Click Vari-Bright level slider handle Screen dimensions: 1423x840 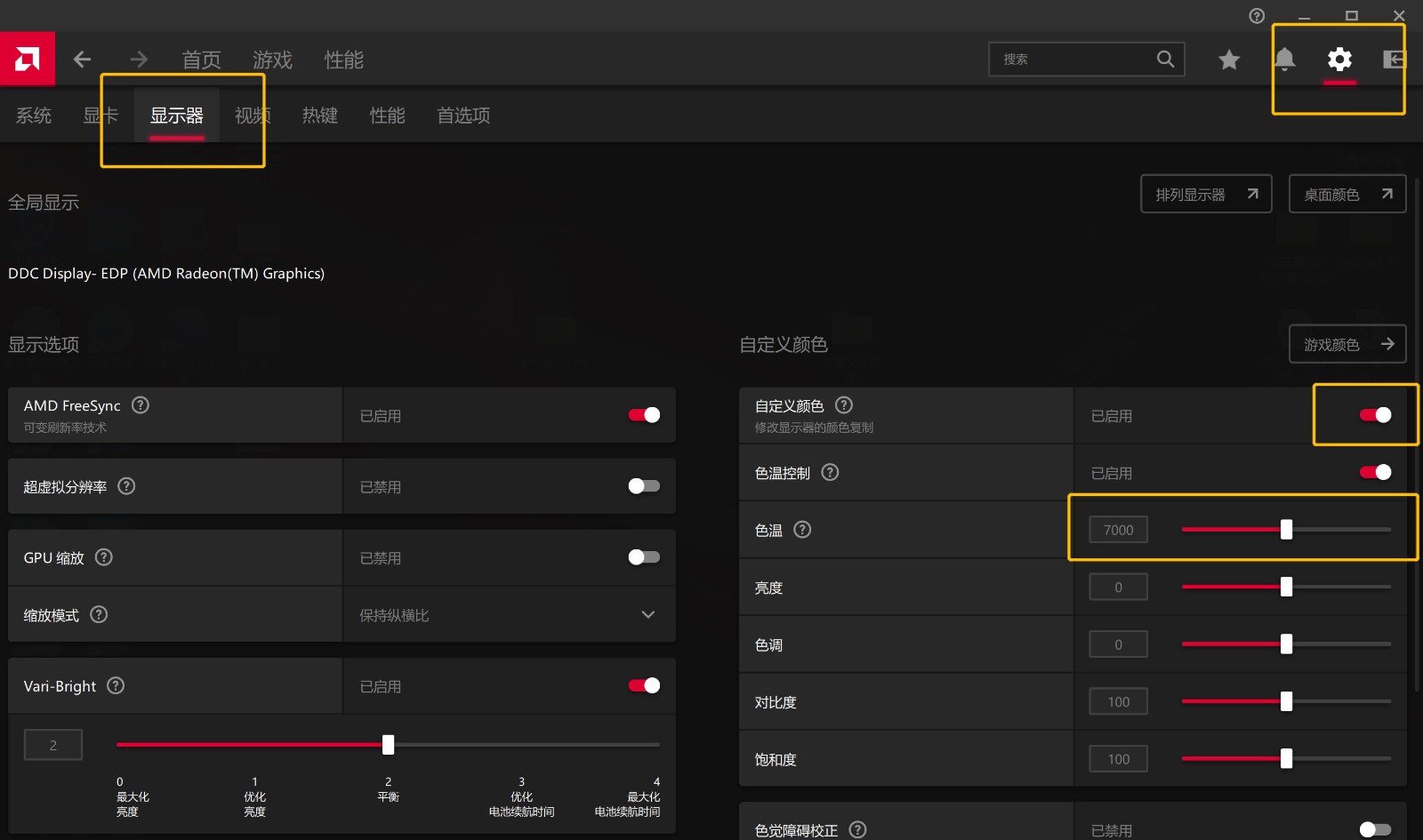click(x=388, y=745)
